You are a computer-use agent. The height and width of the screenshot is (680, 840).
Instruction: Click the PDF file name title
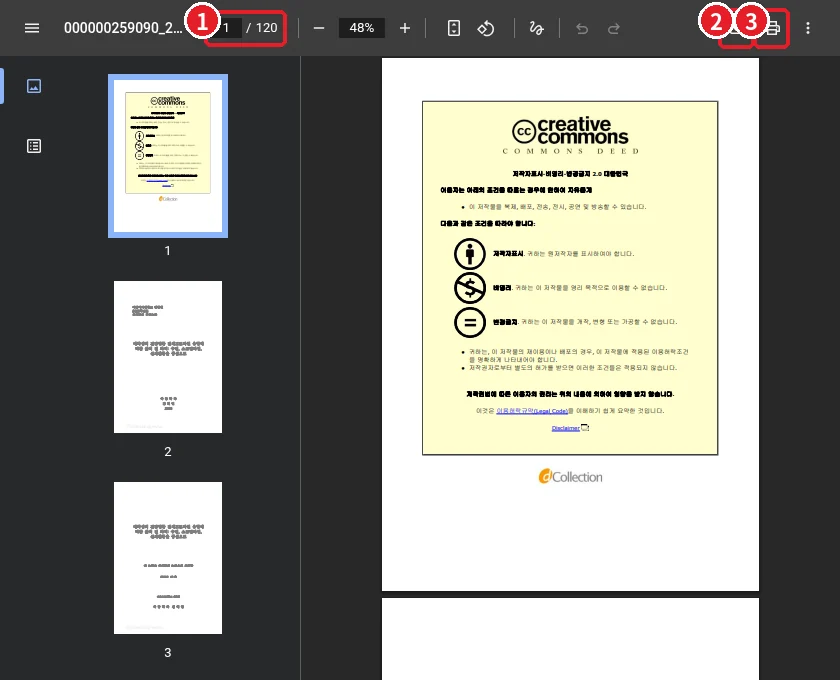pyautogui.click(x=123, y=28)
